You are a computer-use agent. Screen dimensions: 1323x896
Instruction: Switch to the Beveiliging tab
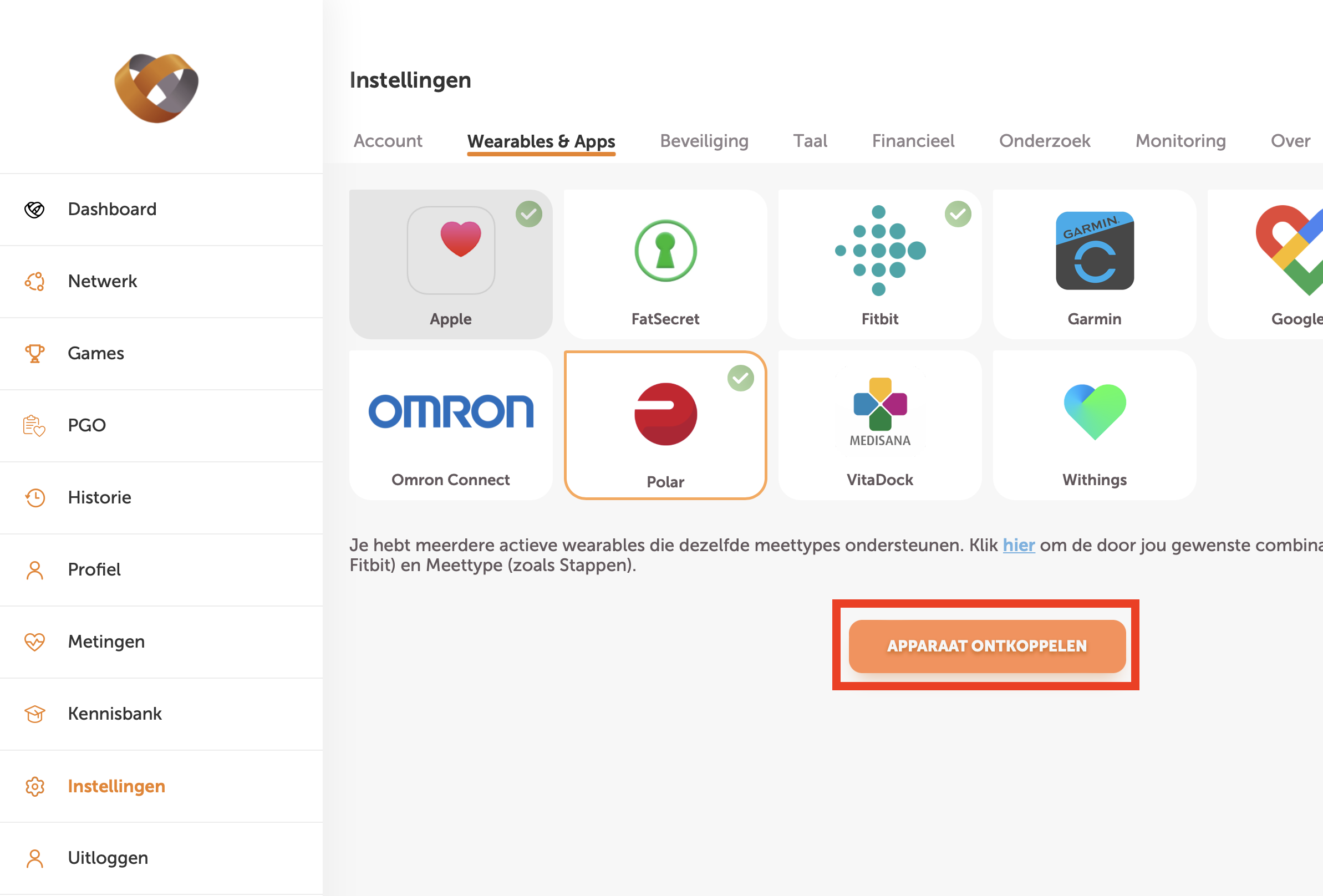pos(704,141)
